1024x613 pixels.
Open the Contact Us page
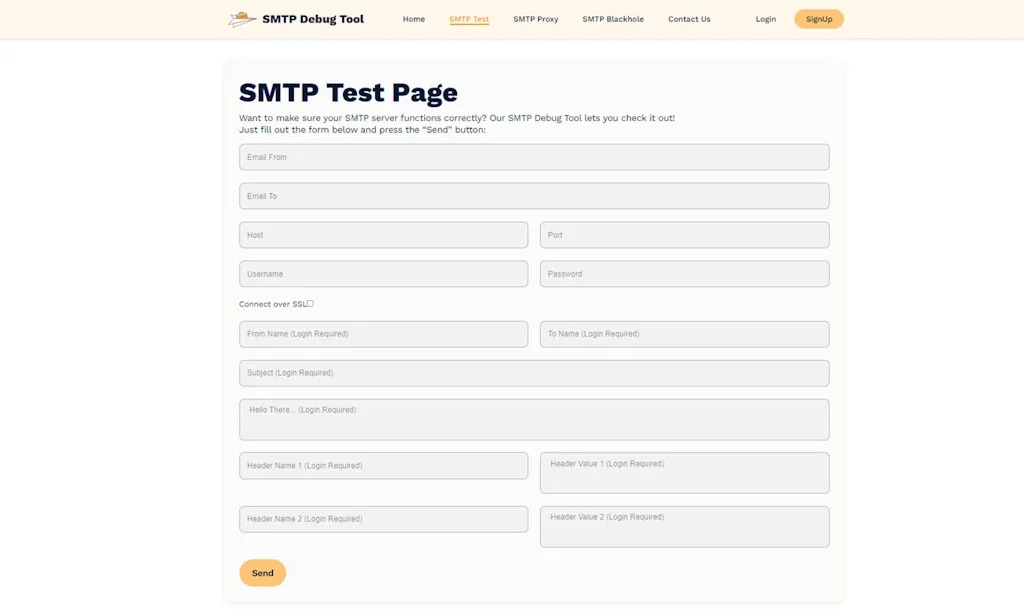click(689, 18)
